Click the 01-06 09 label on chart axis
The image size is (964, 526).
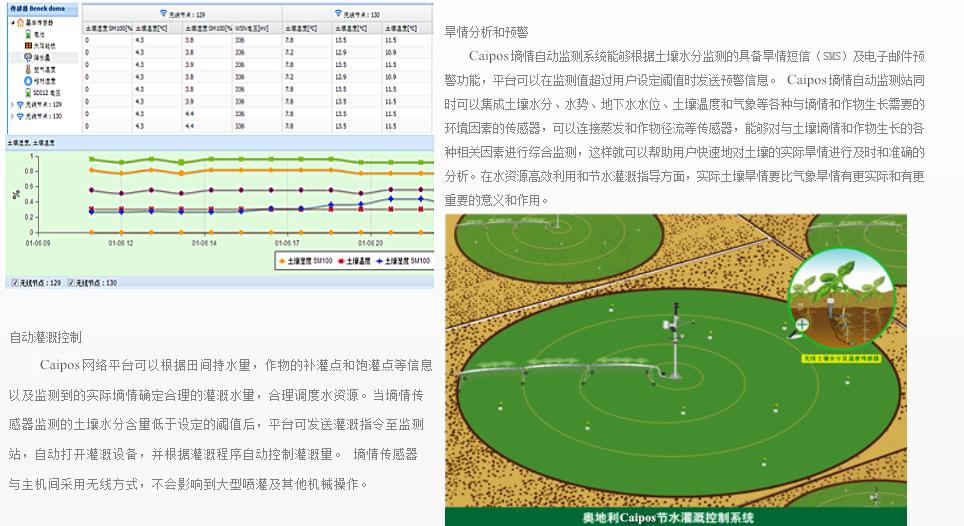38,243
